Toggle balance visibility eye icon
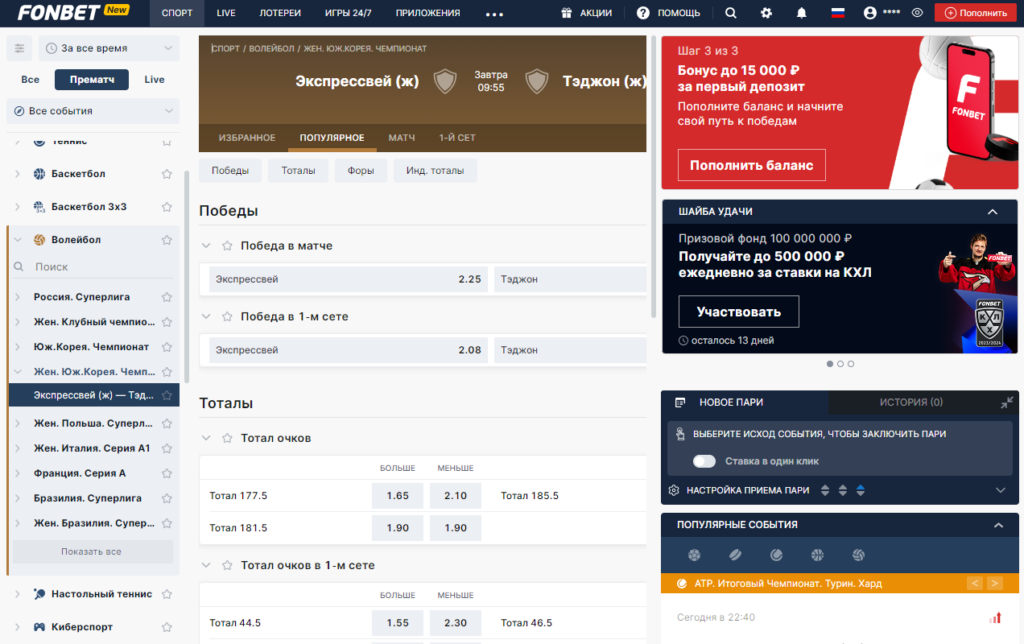The image size is (1024, 644). pos(918,12)
